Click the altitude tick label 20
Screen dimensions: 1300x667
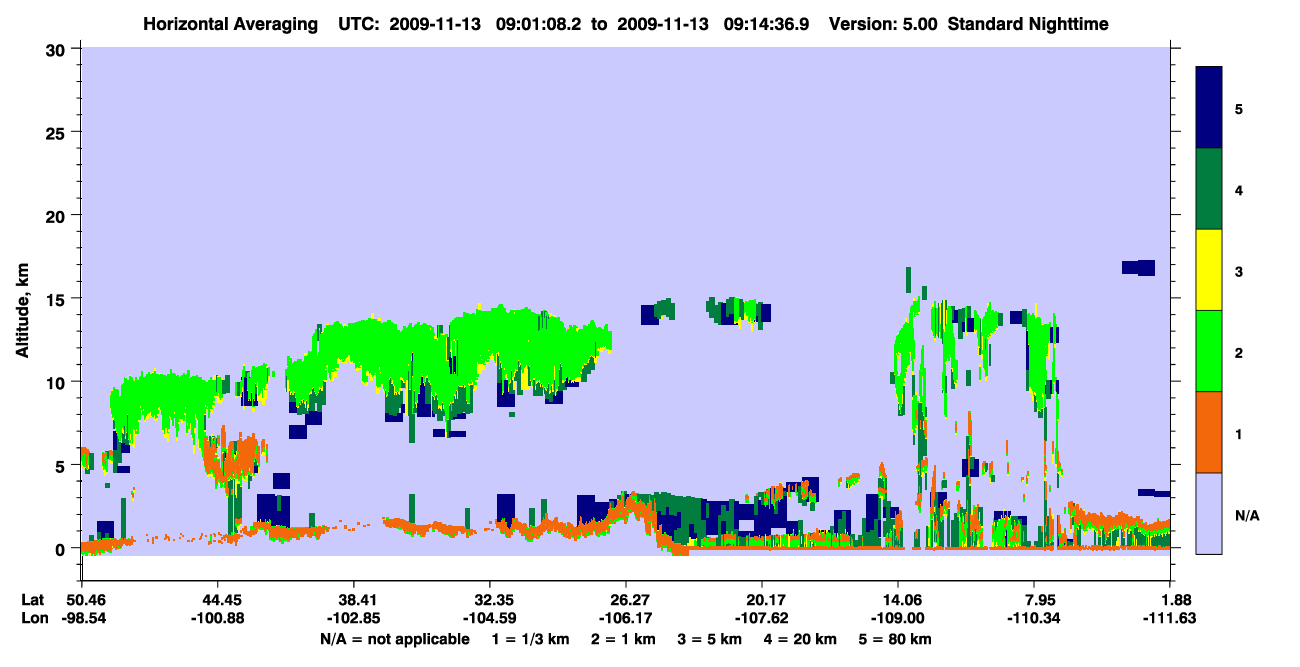[58, 215]
